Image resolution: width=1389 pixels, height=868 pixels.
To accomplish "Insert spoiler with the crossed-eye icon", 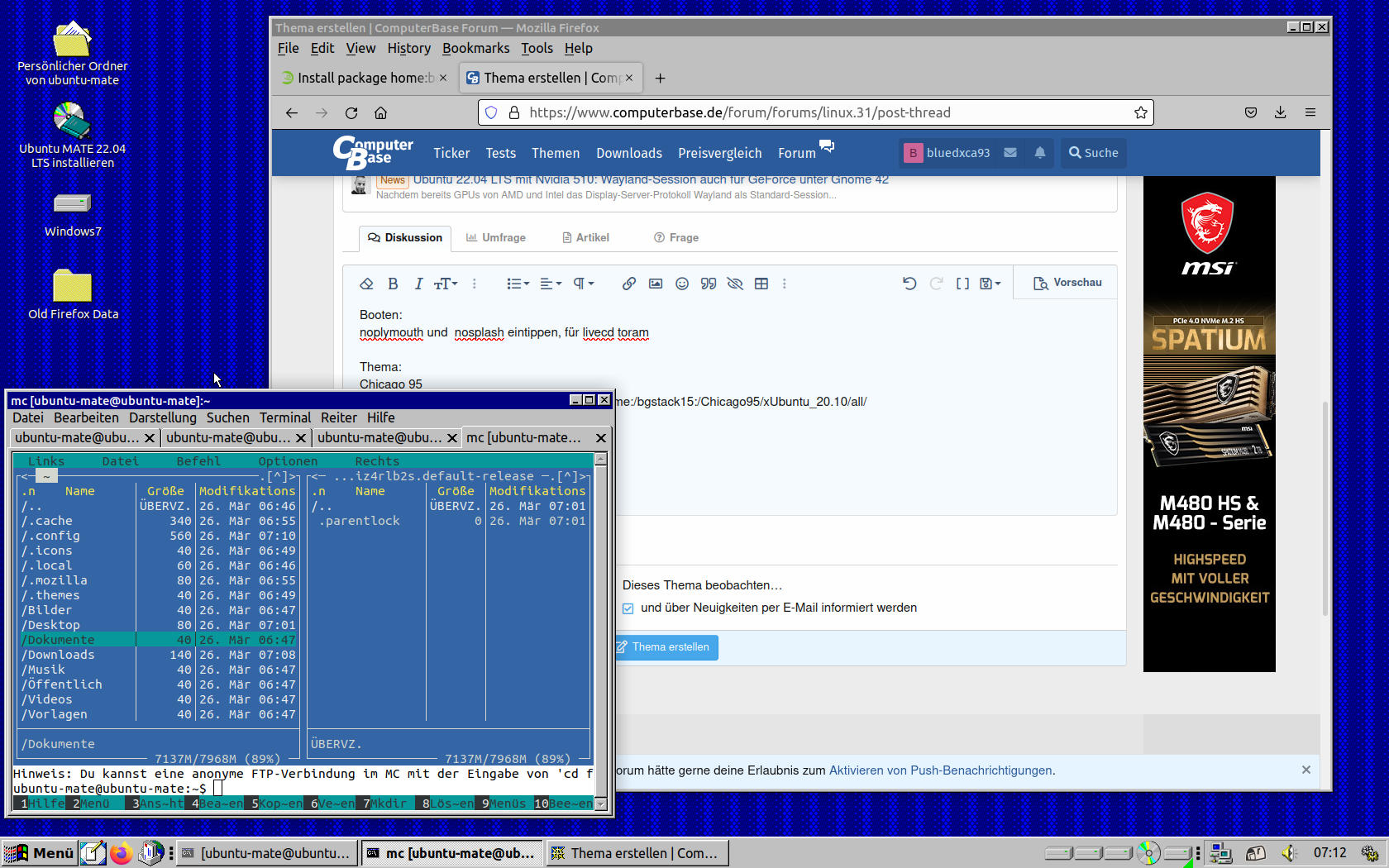I will pyautogui.click(x=735, y=284).
